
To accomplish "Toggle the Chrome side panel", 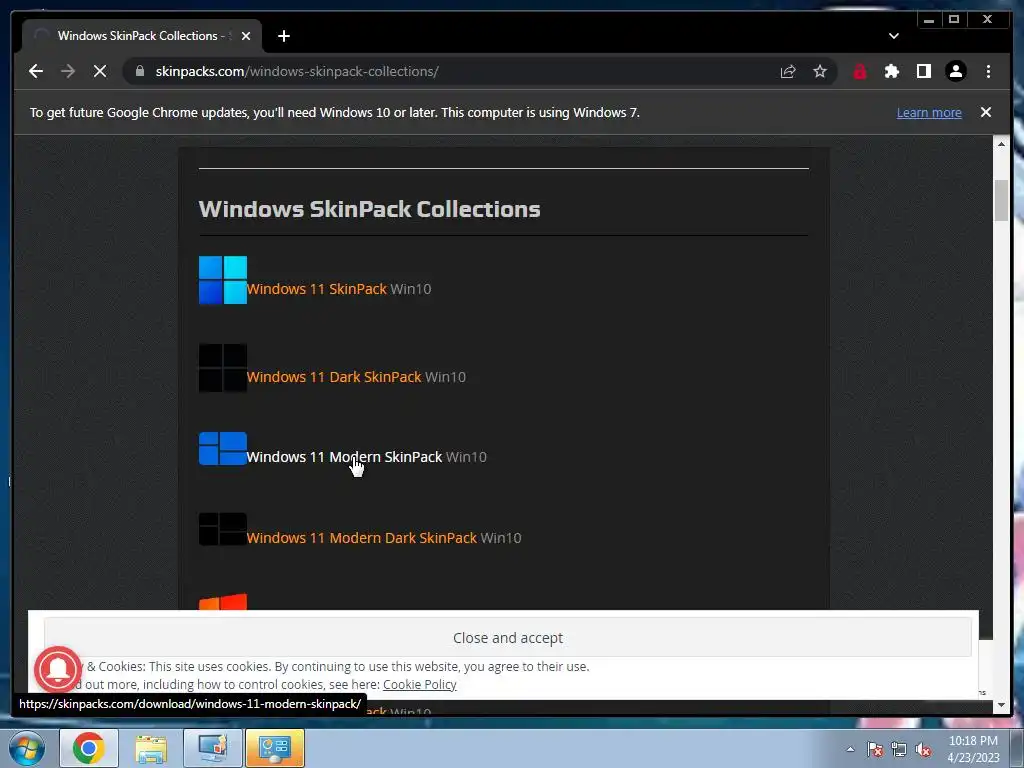I will pos(923,71).
